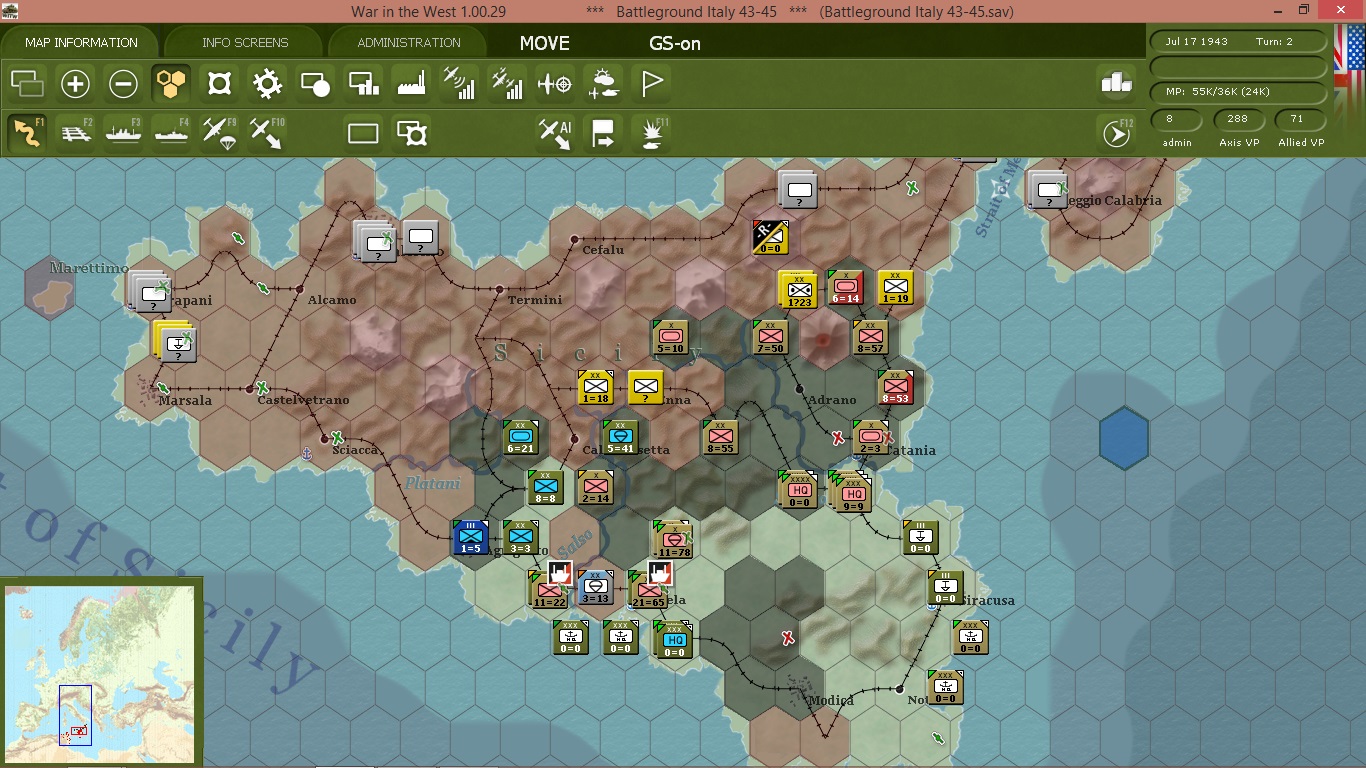Click the F12 arrow button
Viewport: 1366px width, 768px height.
click(x=1116, y=133)
